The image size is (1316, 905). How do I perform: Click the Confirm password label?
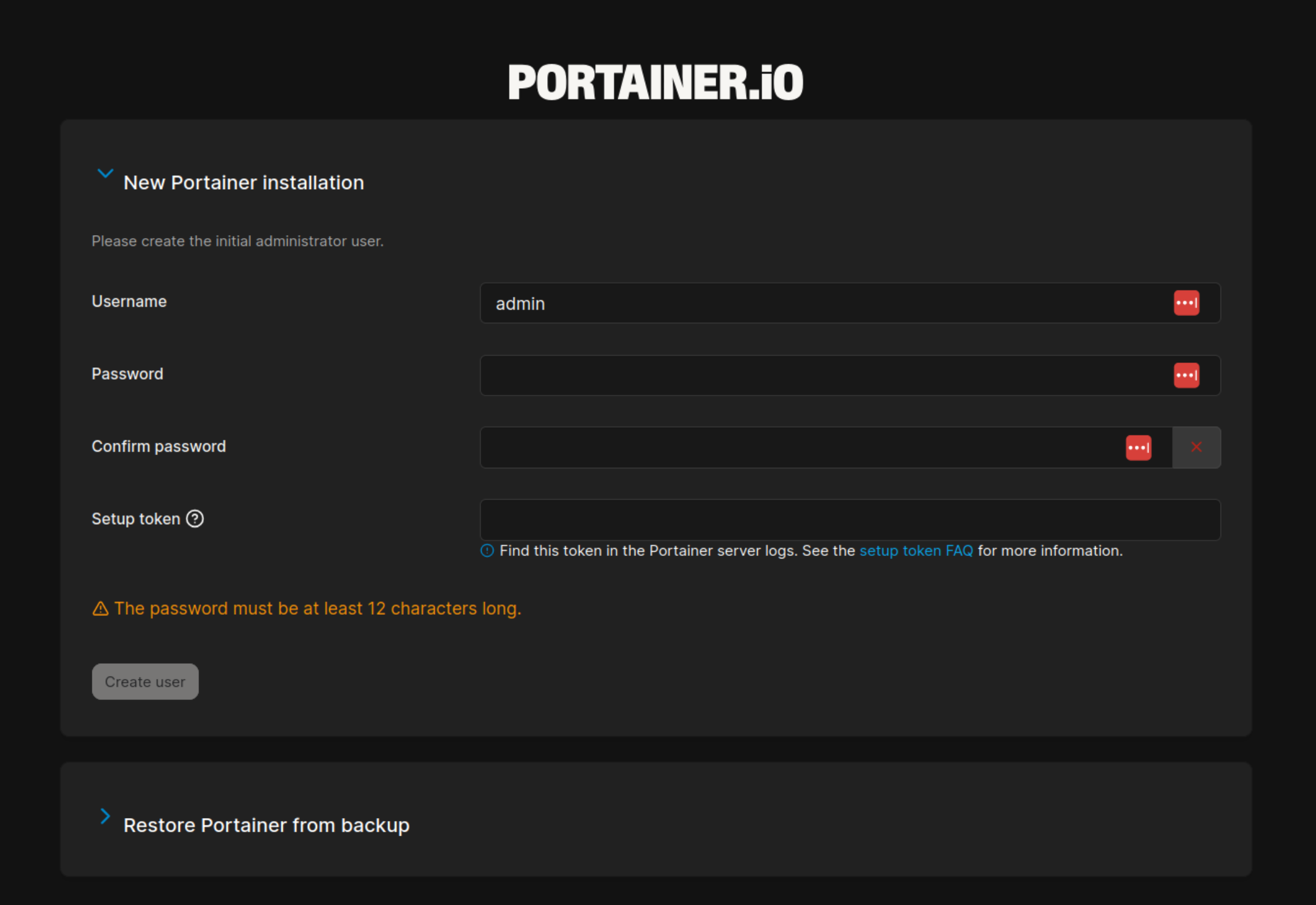[x=159, y=446]
